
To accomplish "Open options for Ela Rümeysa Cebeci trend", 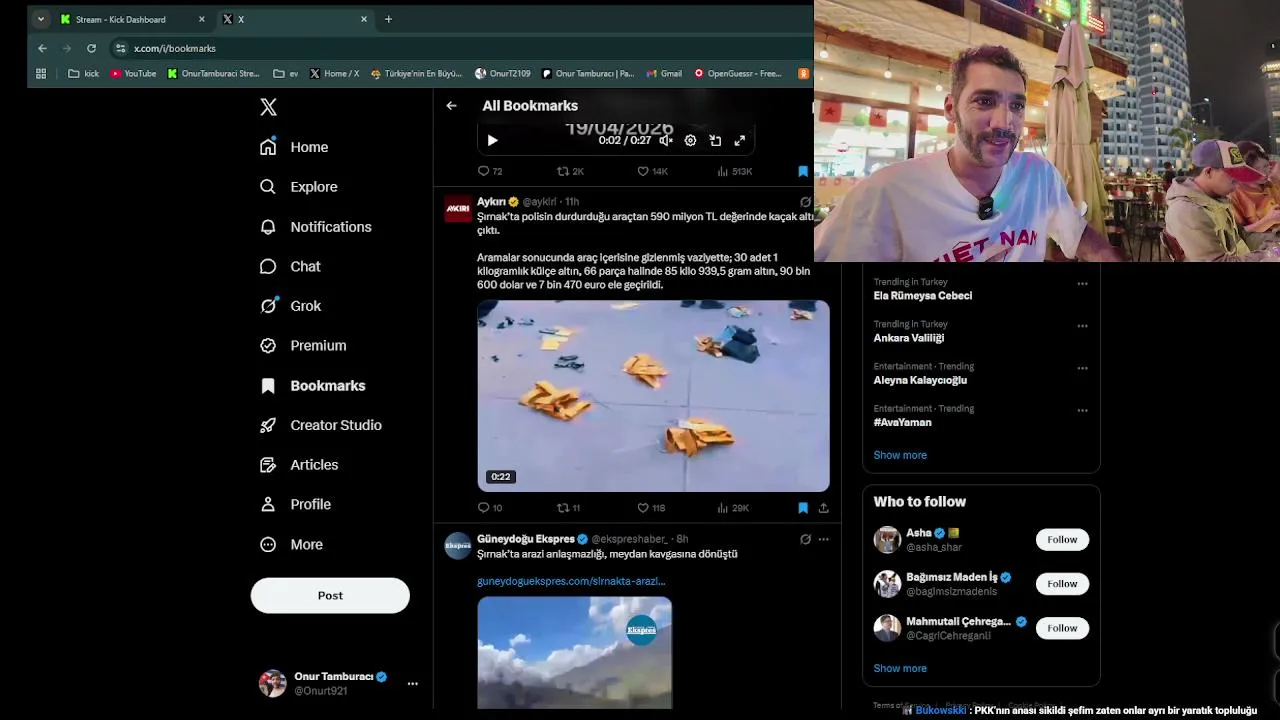I will tap(1082, 284).
